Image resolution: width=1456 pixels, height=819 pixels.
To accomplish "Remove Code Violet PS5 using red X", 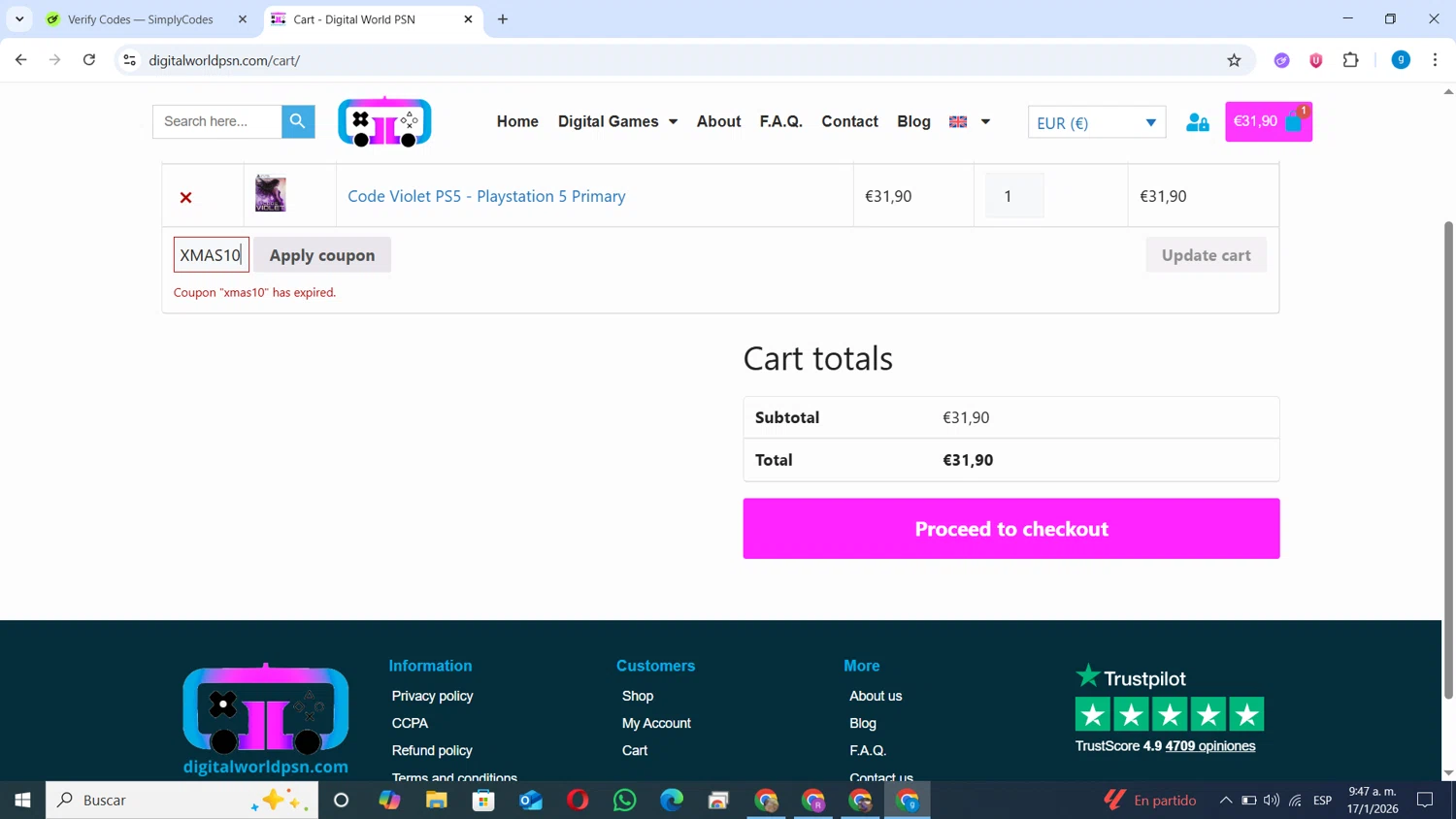I will pyautogui.click(x=185, y=197).
